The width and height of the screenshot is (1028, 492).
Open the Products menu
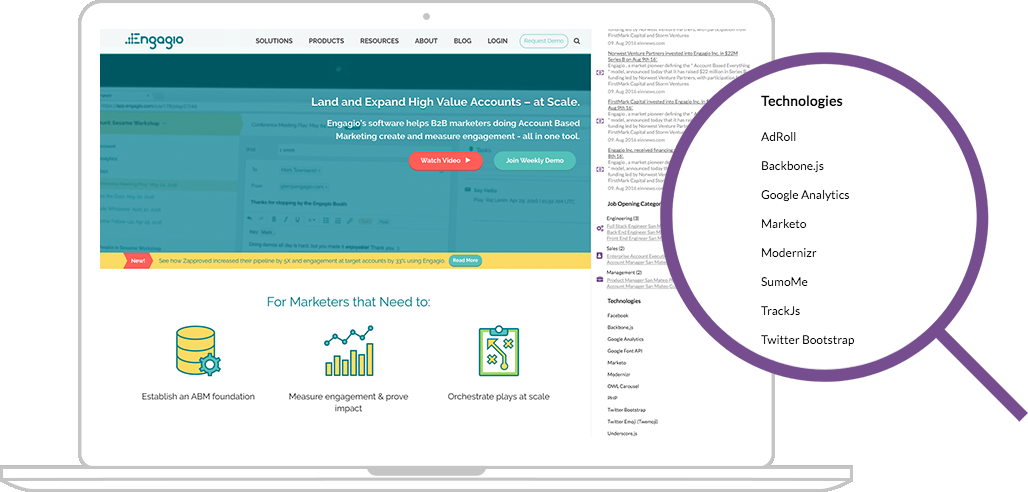[326, 41]
